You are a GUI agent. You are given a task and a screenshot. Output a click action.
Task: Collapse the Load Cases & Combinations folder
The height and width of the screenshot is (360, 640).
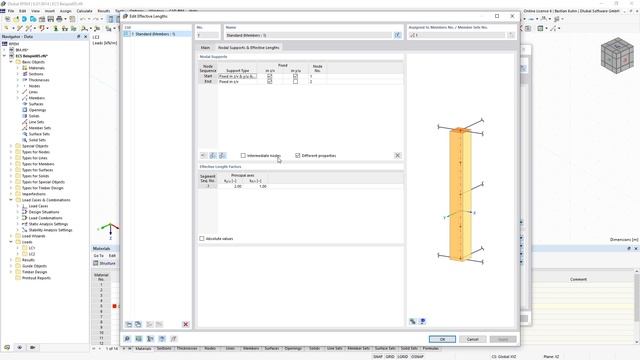[11, 200]
